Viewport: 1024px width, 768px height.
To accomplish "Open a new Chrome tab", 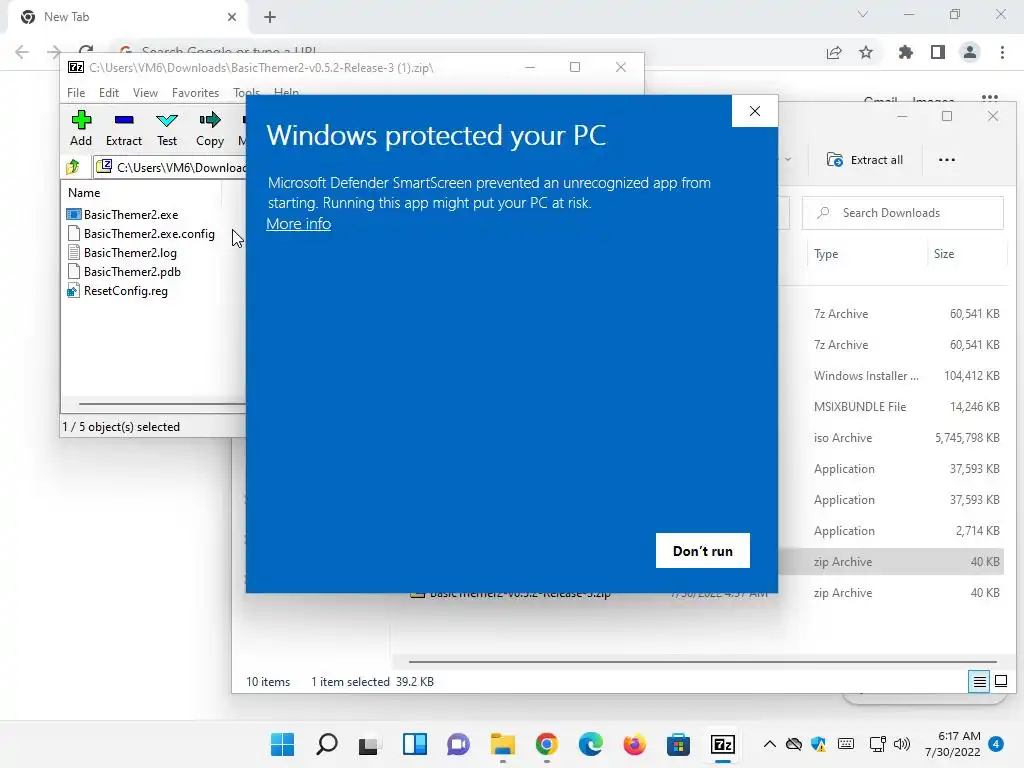I will pos(270,18).
